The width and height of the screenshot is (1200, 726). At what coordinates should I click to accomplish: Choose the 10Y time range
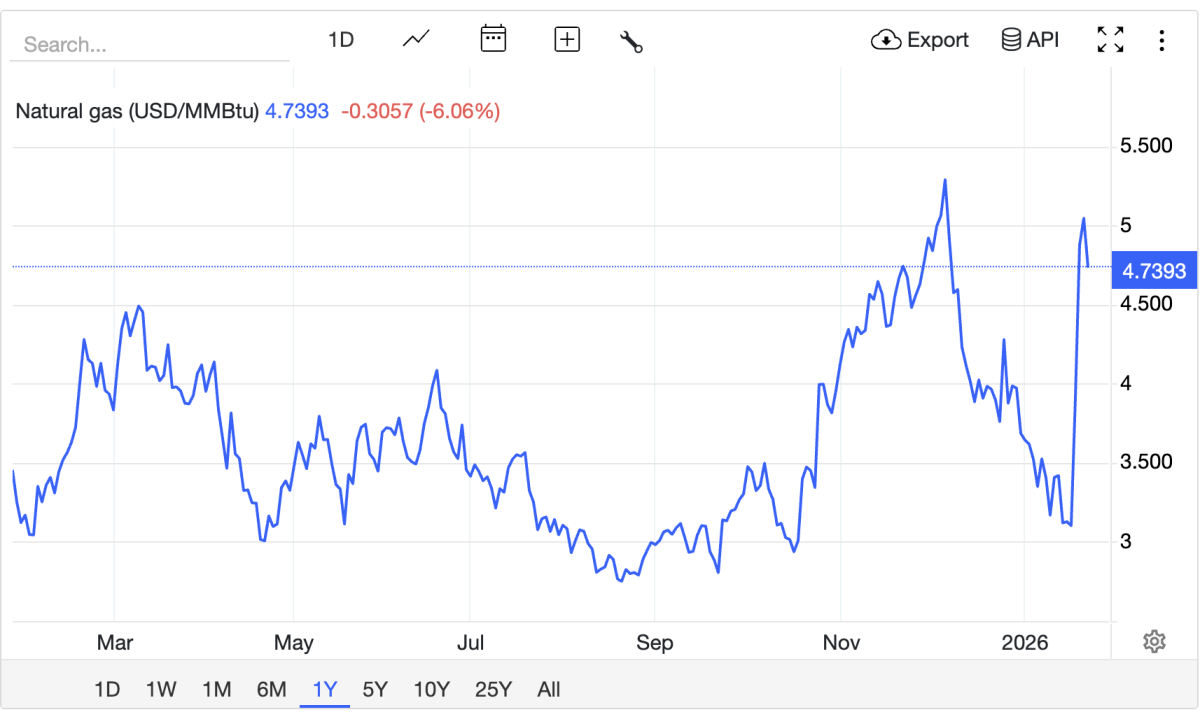tap(431, 689)
